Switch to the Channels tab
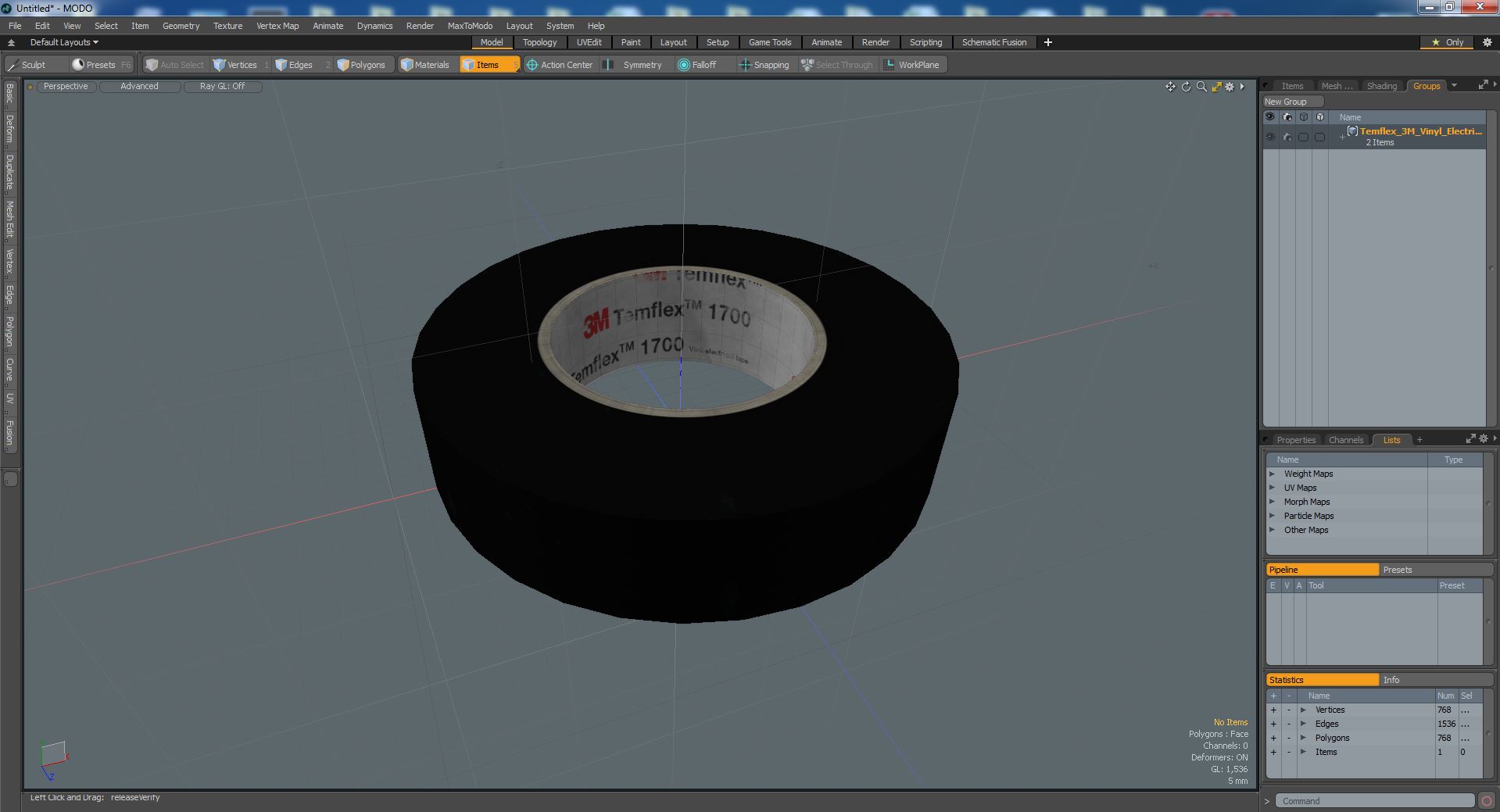 [1345, 440]
